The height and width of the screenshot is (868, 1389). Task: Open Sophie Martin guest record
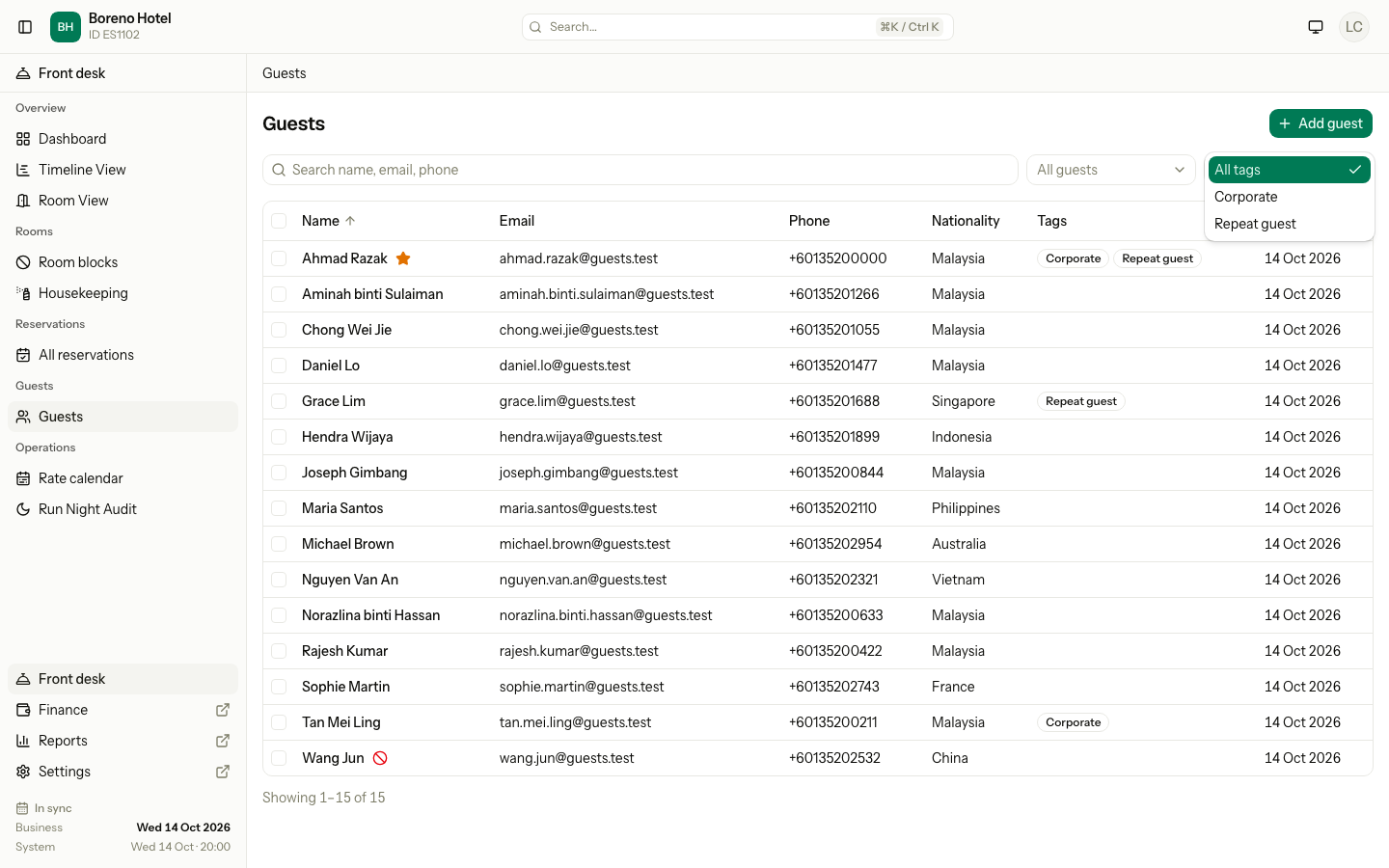click(x=345, y=687)
